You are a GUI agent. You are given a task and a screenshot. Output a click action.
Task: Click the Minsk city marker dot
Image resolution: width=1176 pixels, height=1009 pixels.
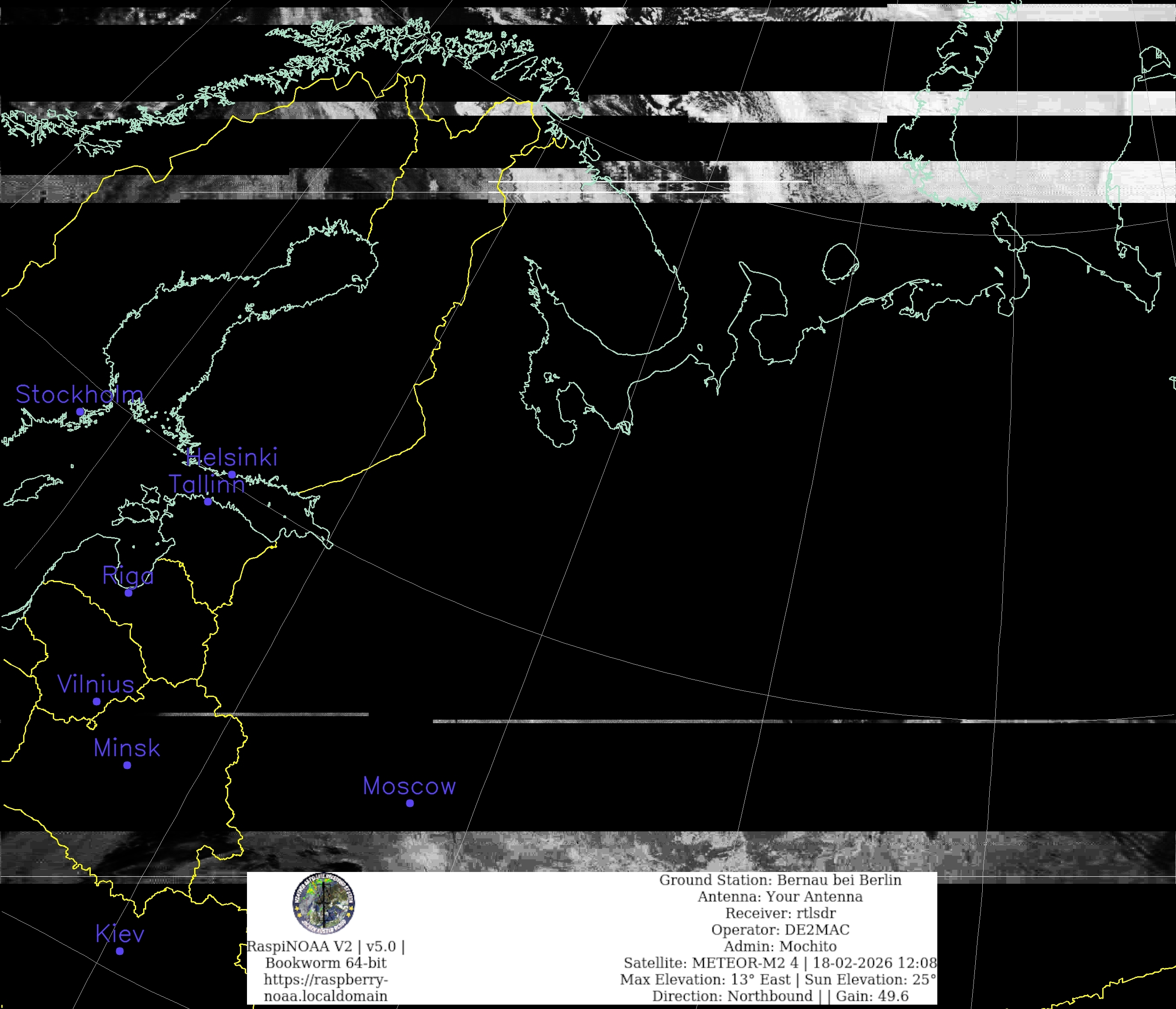[127, 765]
